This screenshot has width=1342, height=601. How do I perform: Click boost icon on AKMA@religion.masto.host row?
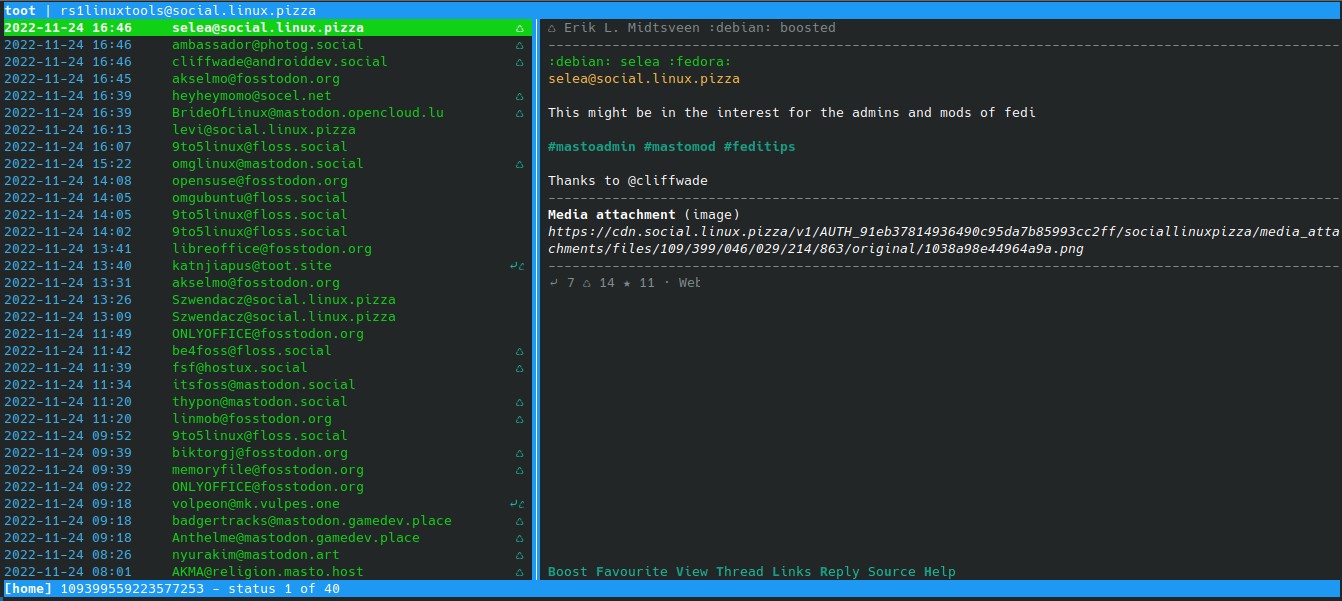(519, 572)
